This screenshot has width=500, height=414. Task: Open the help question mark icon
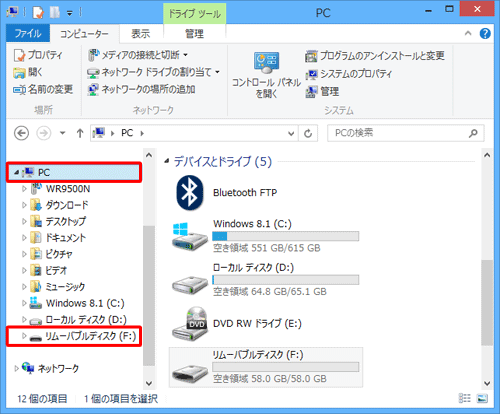tap(485, 33)
